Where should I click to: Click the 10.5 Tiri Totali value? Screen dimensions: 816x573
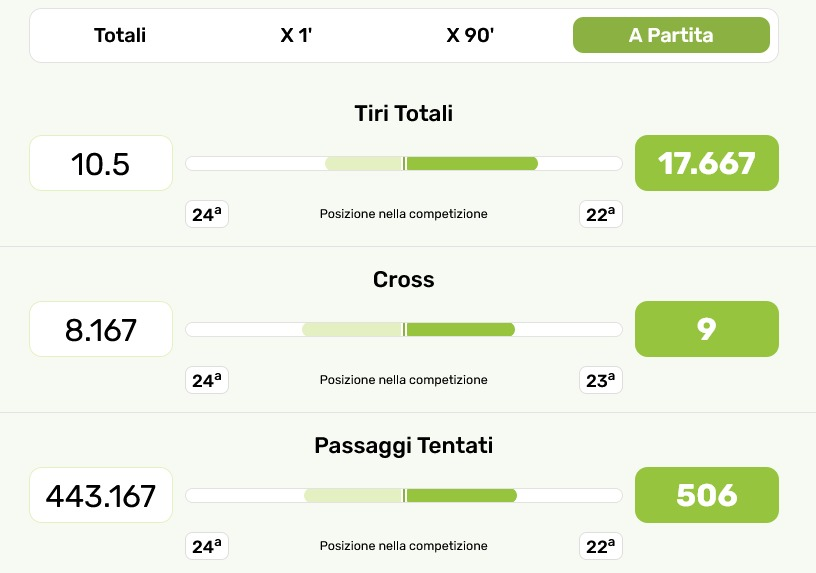[101, 163]
